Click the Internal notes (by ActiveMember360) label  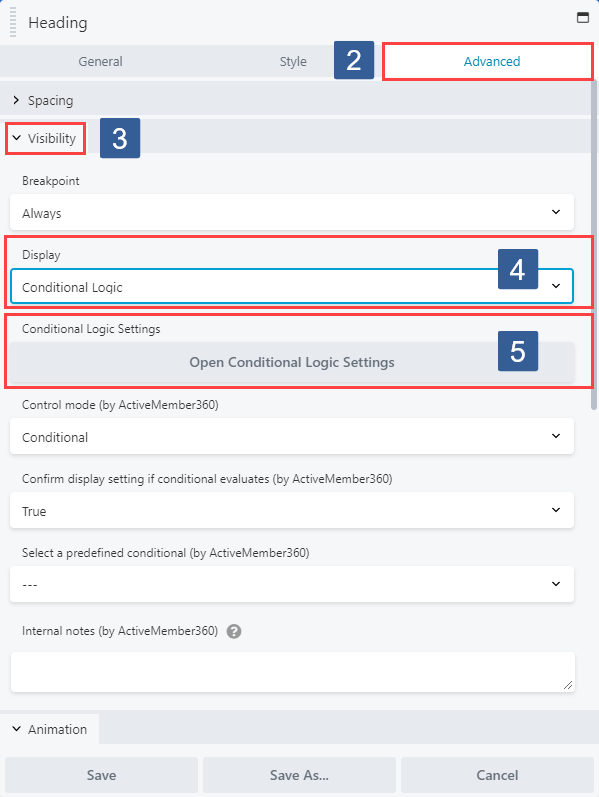point(119,631)
